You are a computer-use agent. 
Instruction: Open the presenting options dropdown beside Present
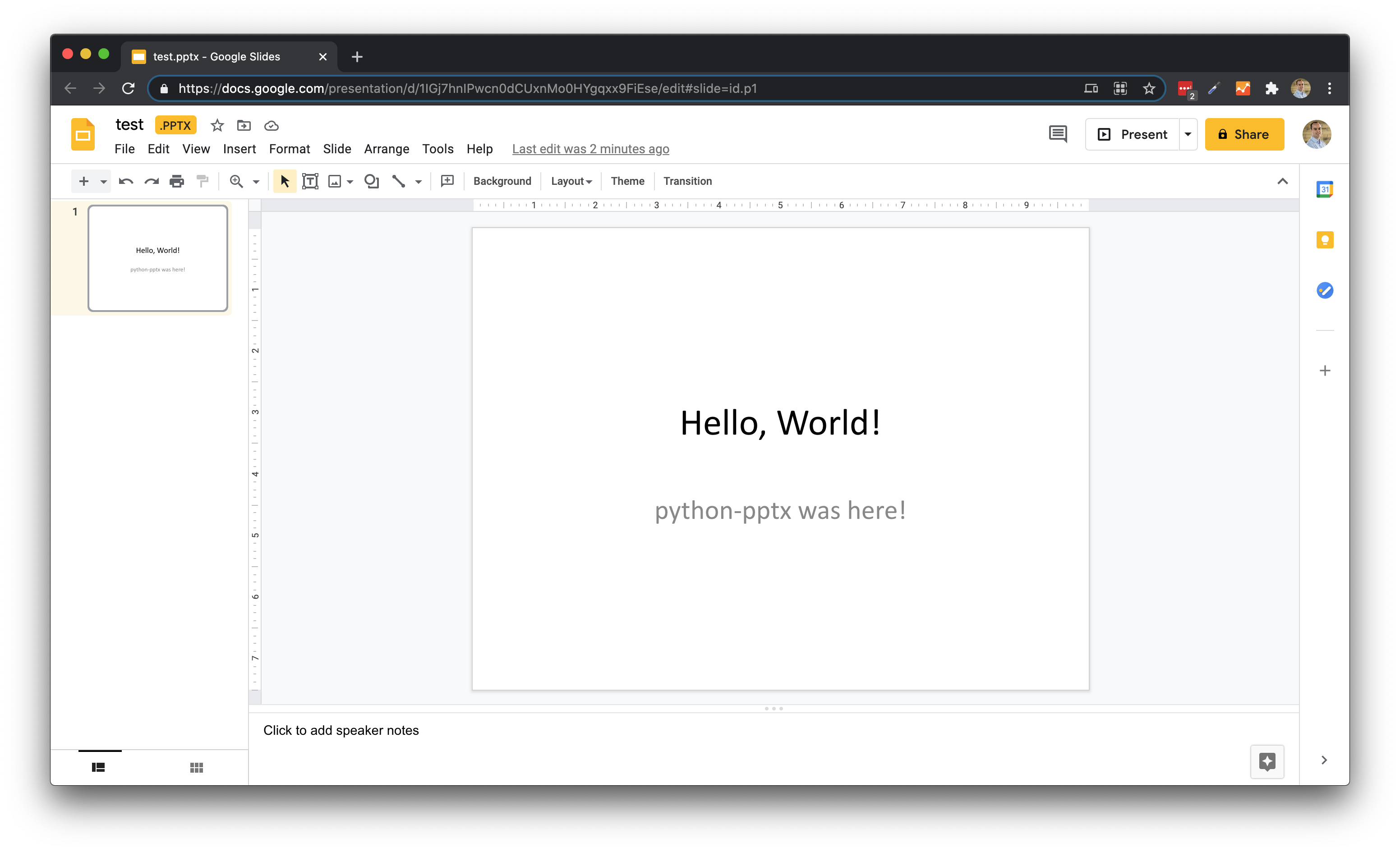pos(1188,134)
